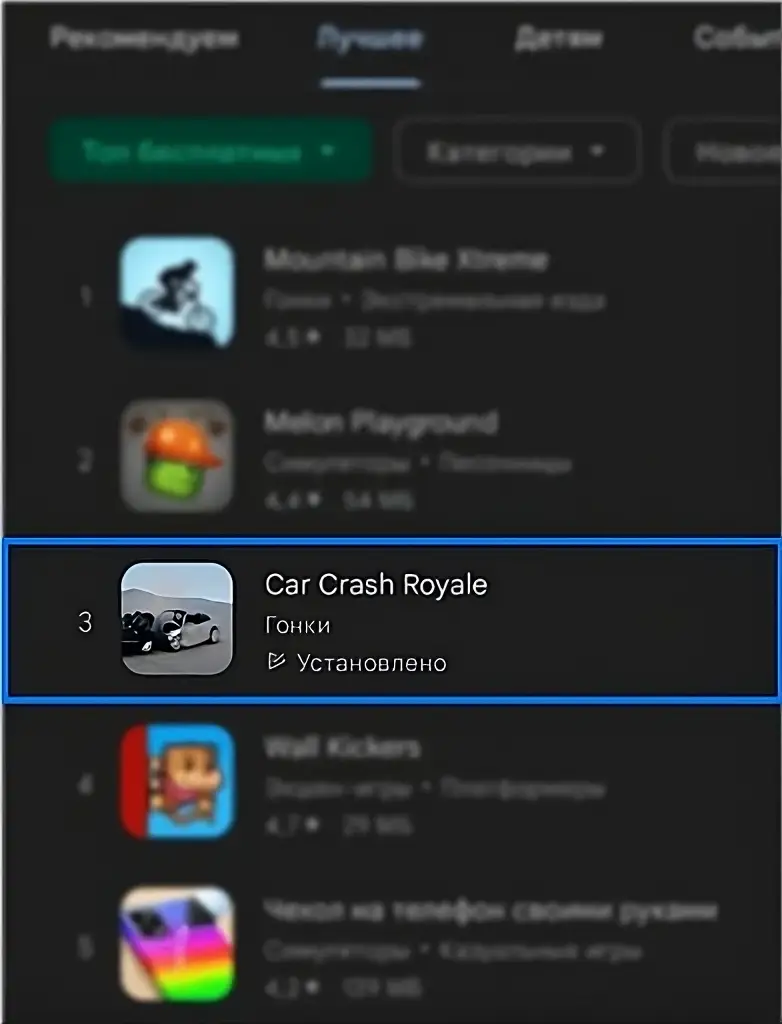Click the Wall Kickers game title
The height and width of the screenshot is (1024, 782).
click(x=342, y=747)
